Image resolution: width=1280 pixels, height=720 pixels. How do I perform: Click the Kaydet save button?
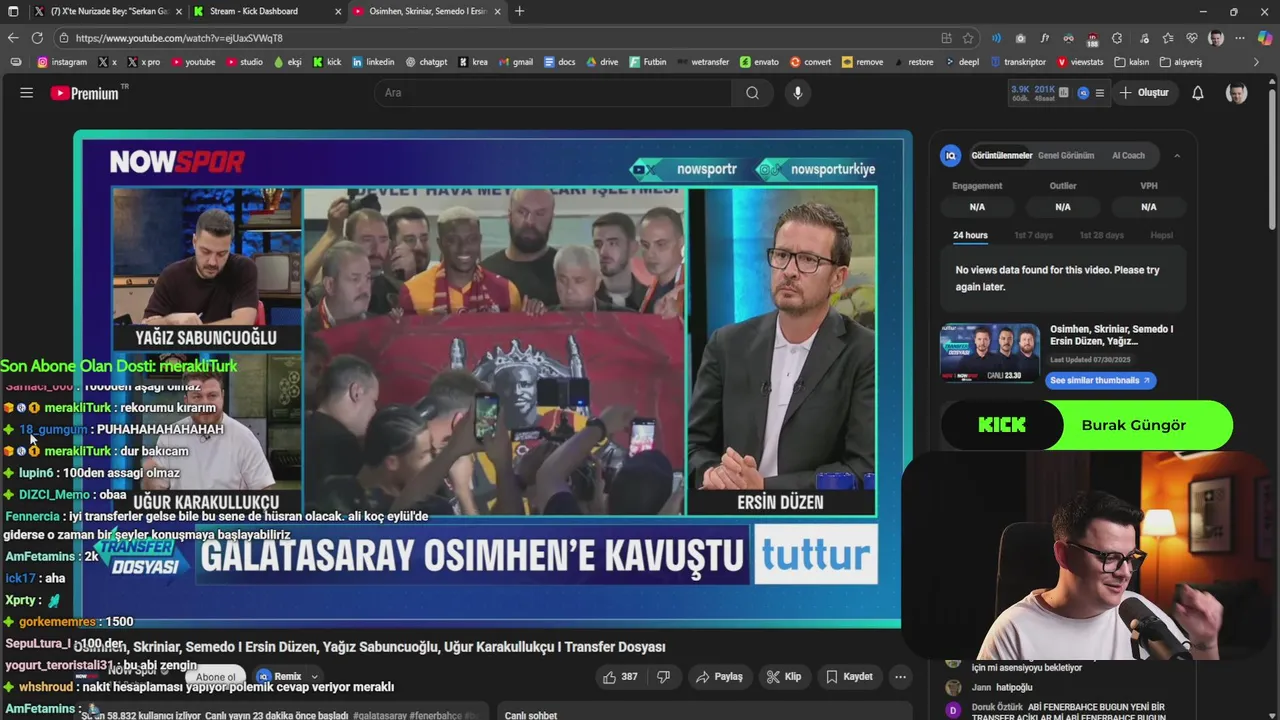(849, 677)
